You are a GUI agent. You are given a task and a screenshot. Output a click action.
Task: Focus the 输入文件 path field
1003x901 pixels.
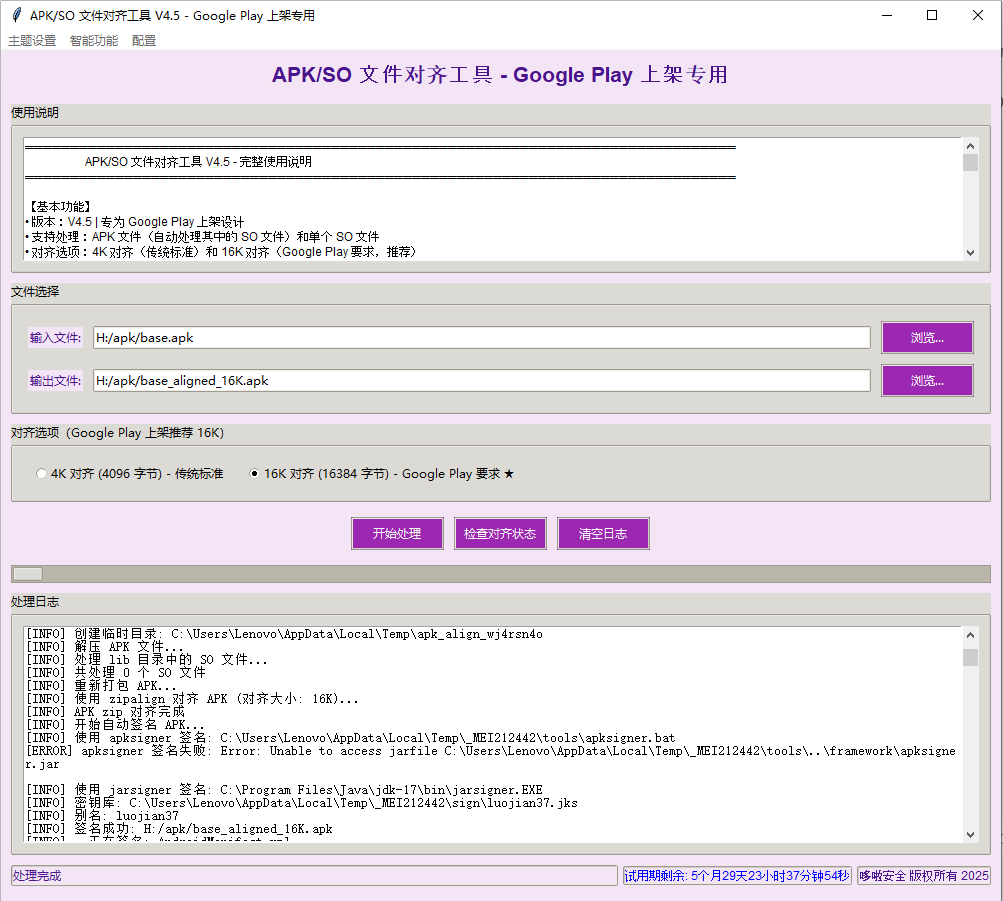click(x=482, y=338)
